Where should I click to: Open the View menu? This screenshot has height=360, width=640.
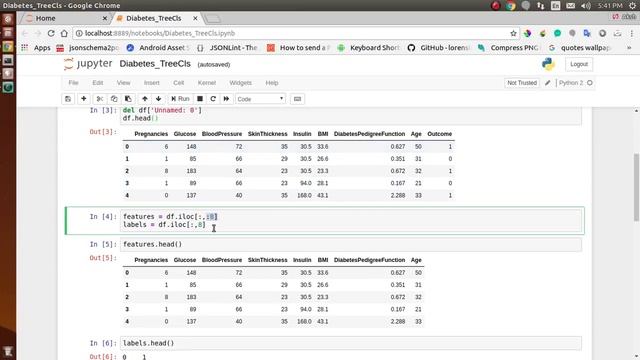(123, 83)
